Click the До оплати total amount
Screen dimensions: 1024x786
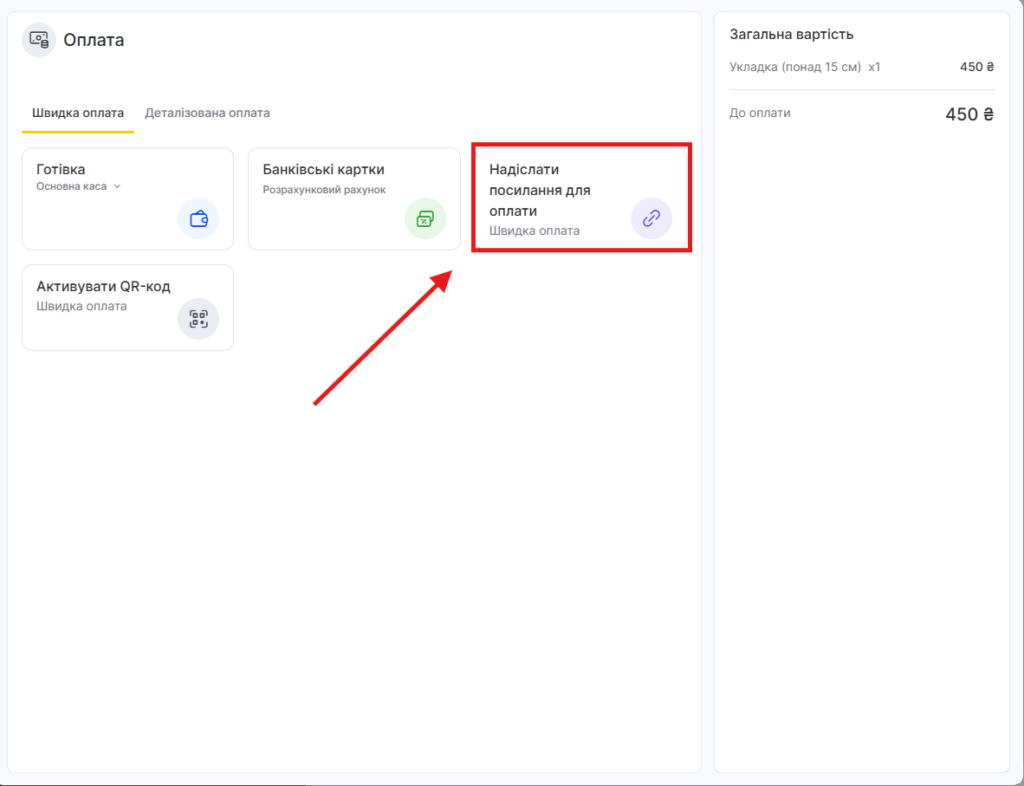(x=970, y=114)
